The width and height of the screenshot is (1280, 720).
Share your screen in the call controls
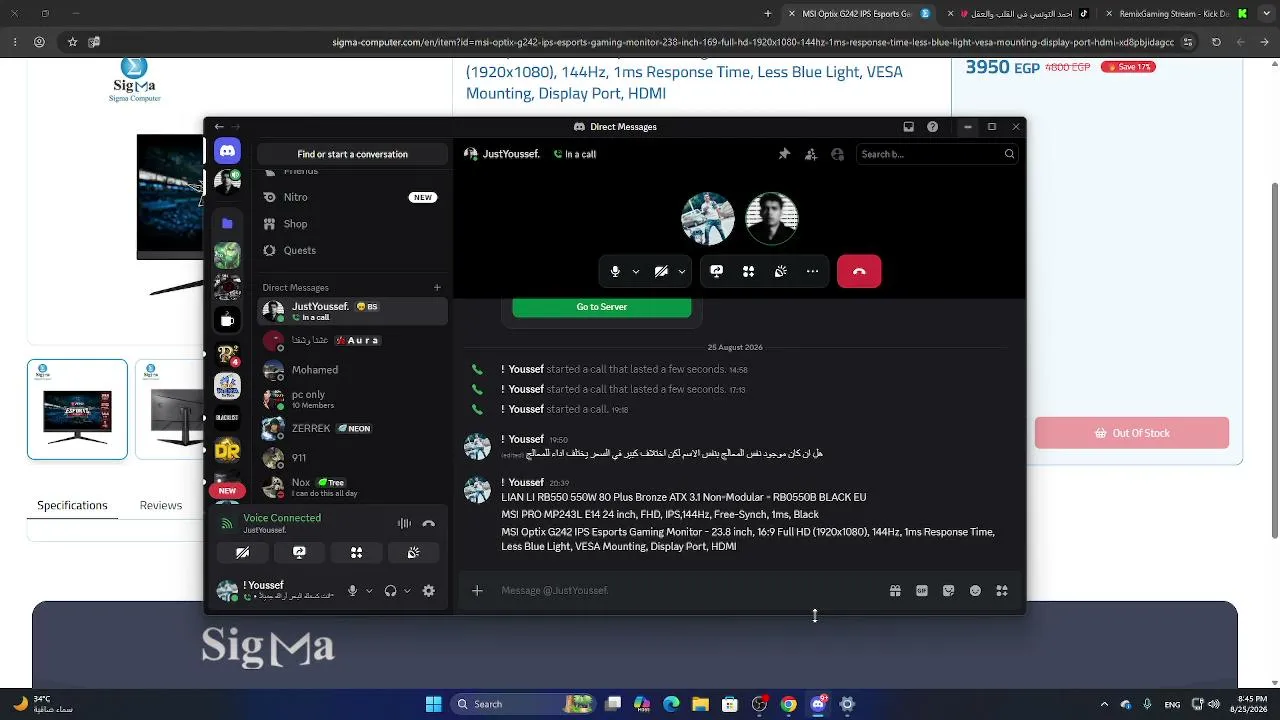(716, 271)
